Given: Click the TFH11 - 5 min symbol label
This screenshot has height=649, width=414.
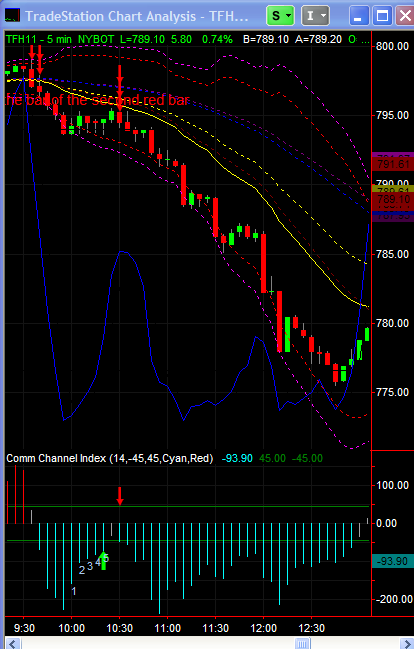Looking at the screenshot, I should pos(39,39).
